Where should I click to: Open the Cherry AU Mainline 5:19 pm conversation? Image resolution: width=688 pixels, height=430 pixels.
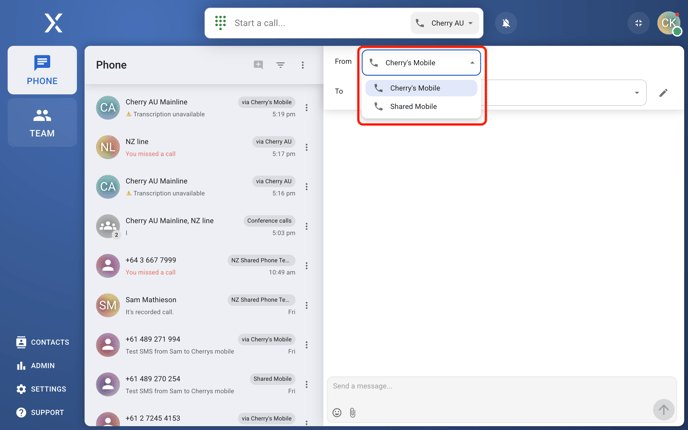204,108
